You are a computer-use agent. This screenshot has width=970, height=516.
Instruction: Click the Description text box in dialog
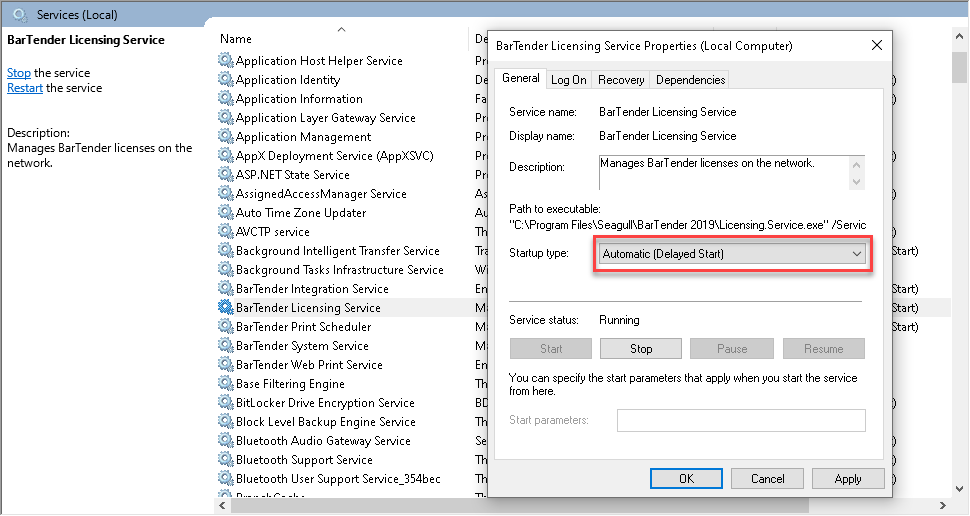(732, 173)
